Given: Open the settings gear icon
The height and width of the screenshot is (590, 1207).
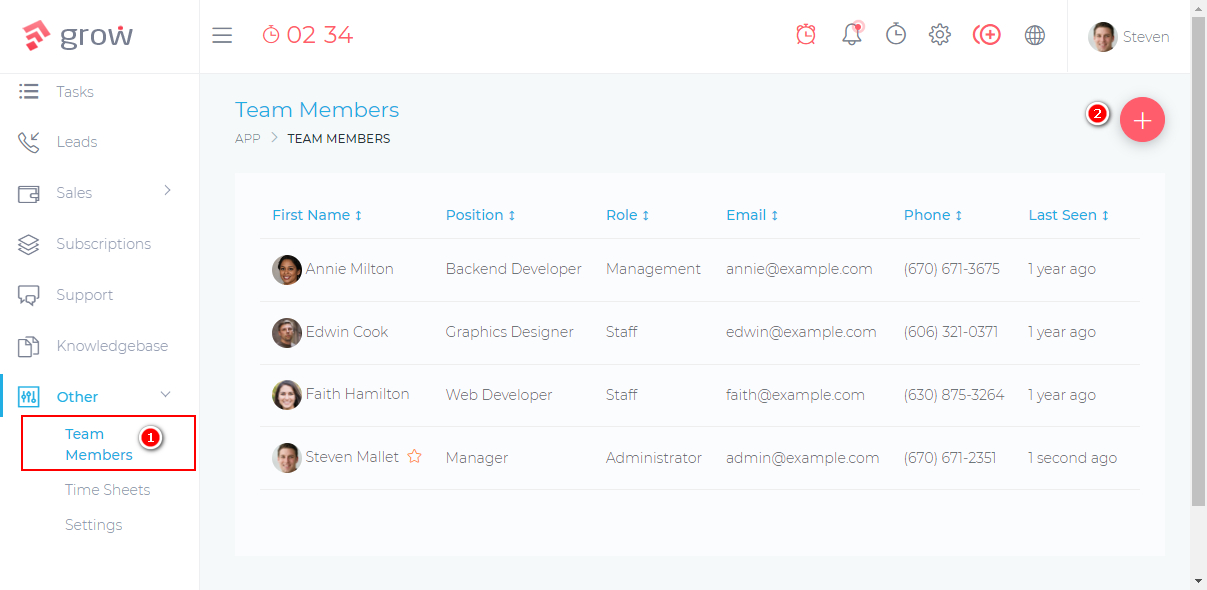Looking at the screenshot, I should pyautogui.click(x=939, y=35).
